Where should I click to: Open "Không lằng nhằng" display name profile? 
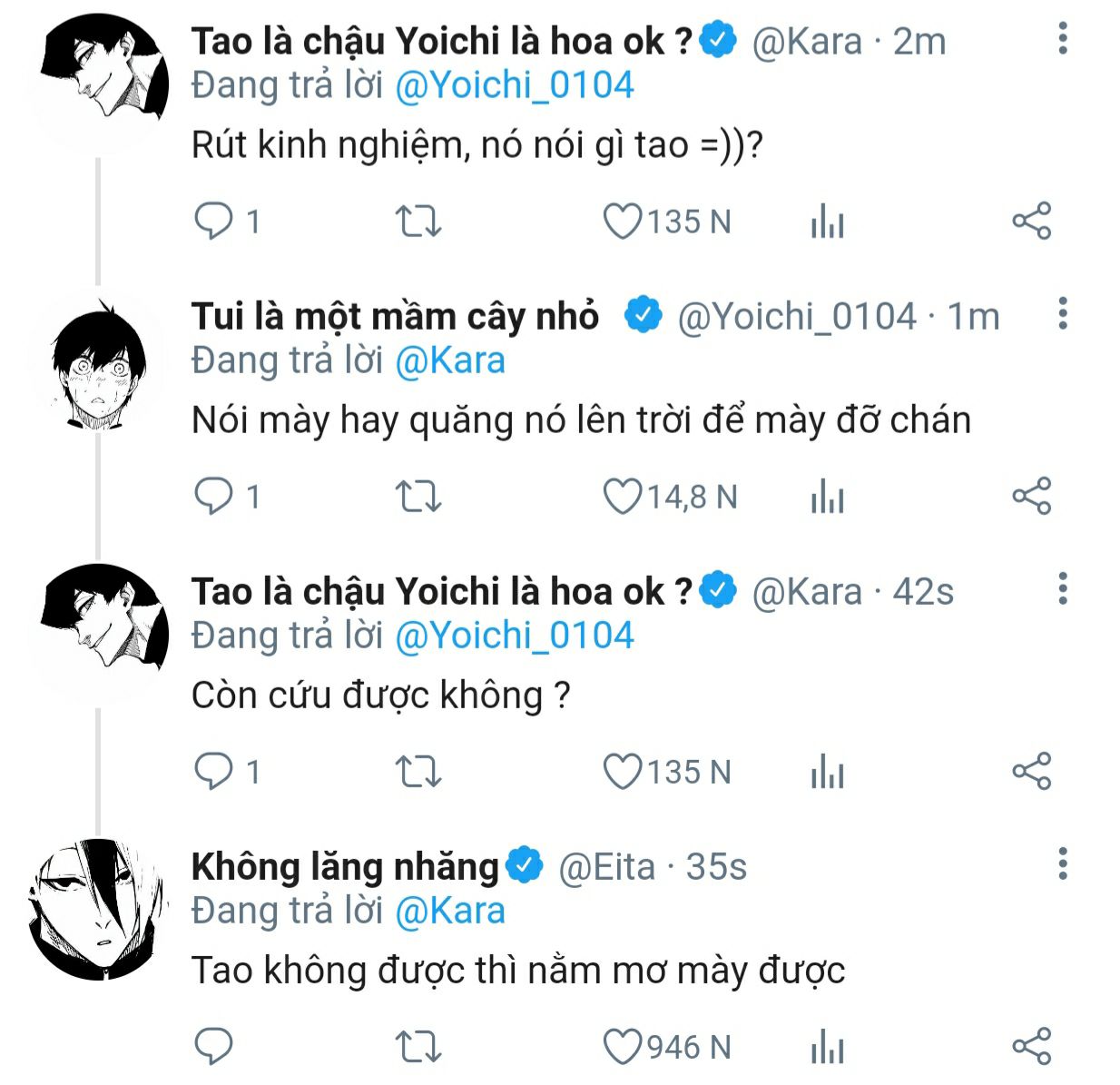coord(345,867)
